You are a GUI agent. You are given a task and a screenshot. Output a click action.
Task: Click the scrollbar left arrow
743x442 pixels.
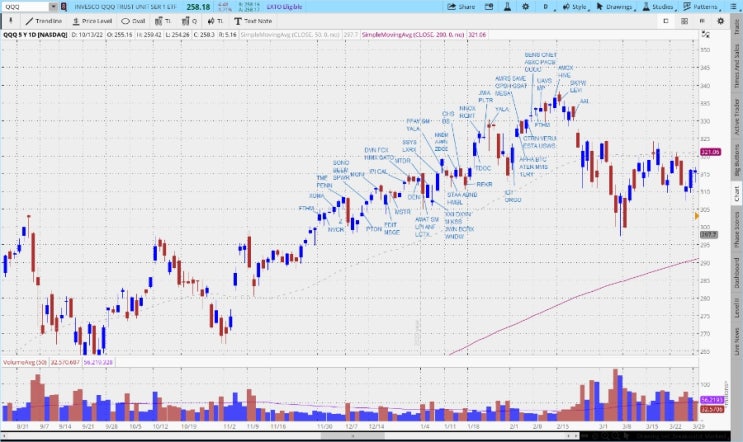[x=5, y=435]
